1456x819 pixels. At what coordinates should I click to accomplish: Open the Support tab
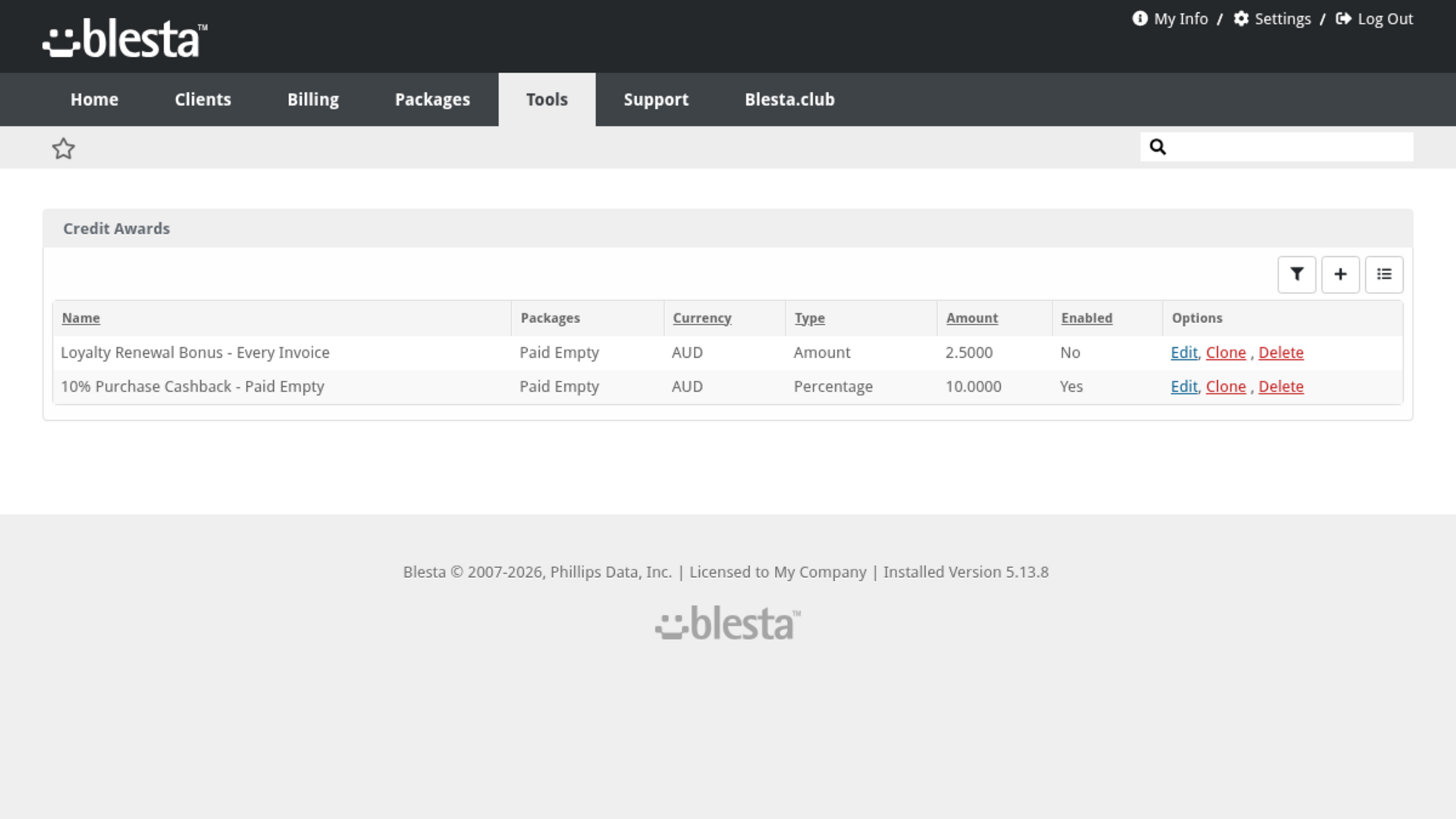tap(657, 99)
